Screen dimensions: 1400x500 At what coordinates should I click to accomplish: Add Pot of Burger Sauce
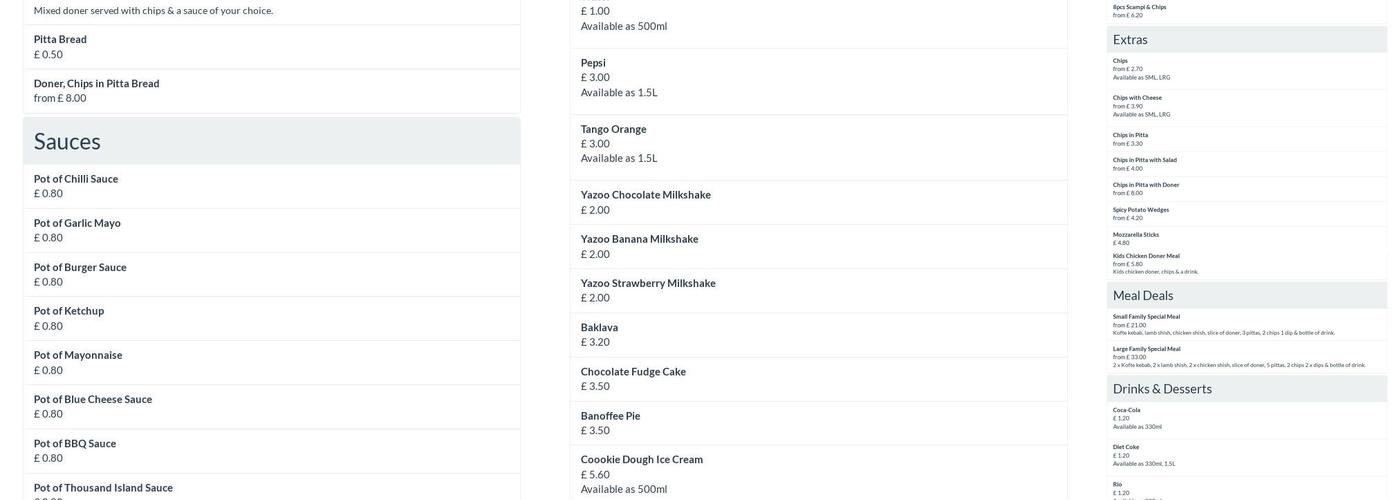80,267
